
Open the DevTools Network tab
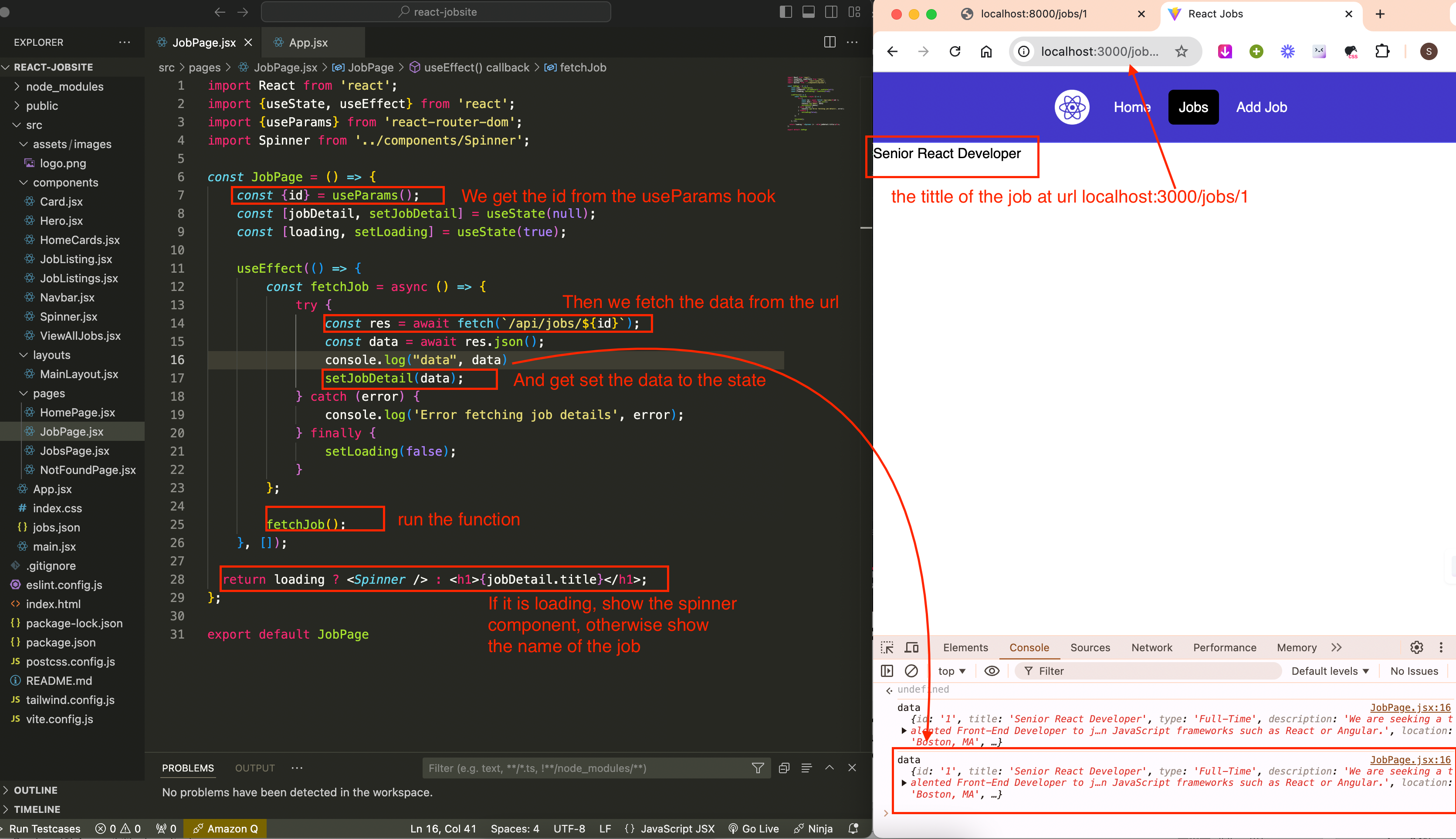pyautogui.click(x=1151, y=648)
